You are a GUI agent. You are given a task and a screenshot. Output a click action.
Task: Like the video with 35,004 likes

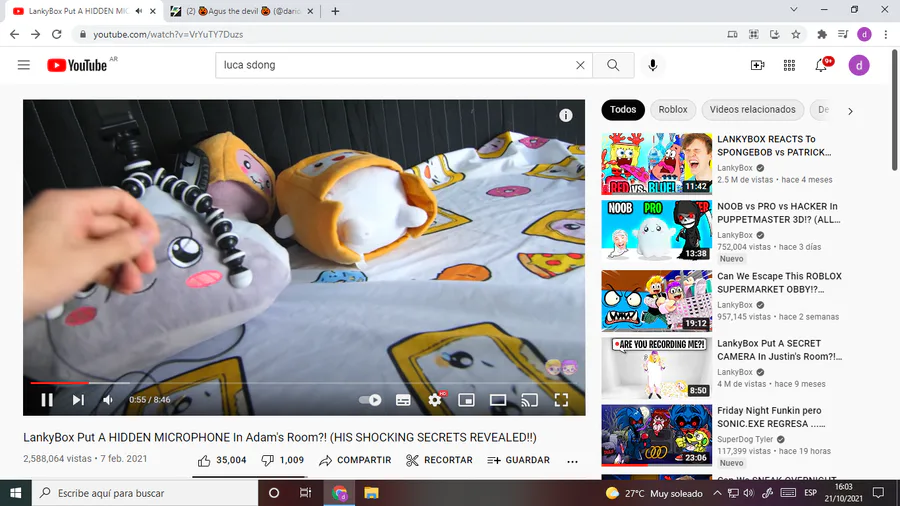pyautogui.click(x=222, y=460)
